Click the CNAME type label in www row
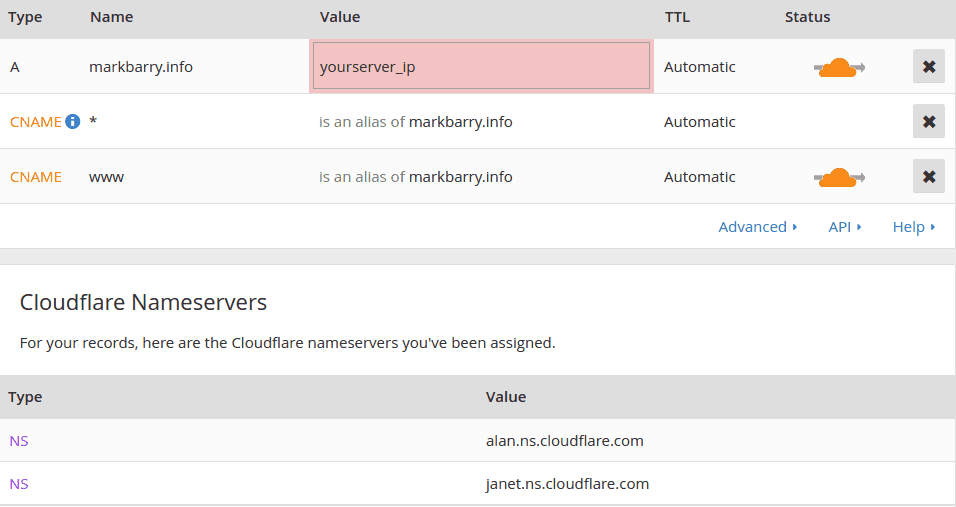This screenshot has height=507, width=956. [35, 177]
